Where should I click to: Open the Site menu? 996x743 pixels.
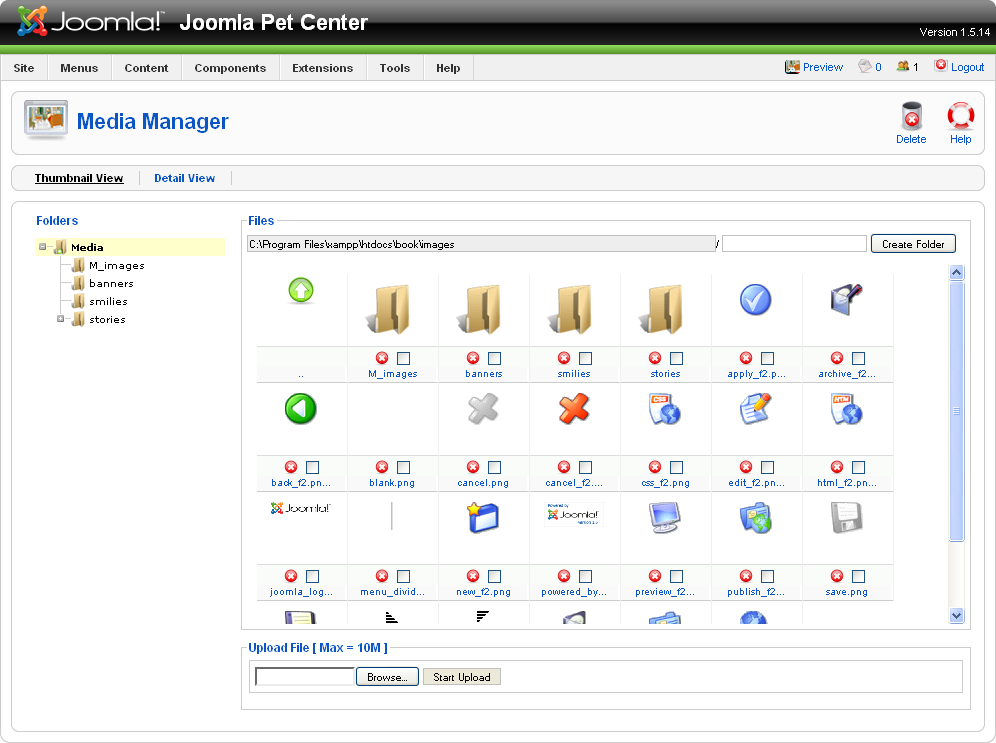pyautogui.click(x=24, y=68)
